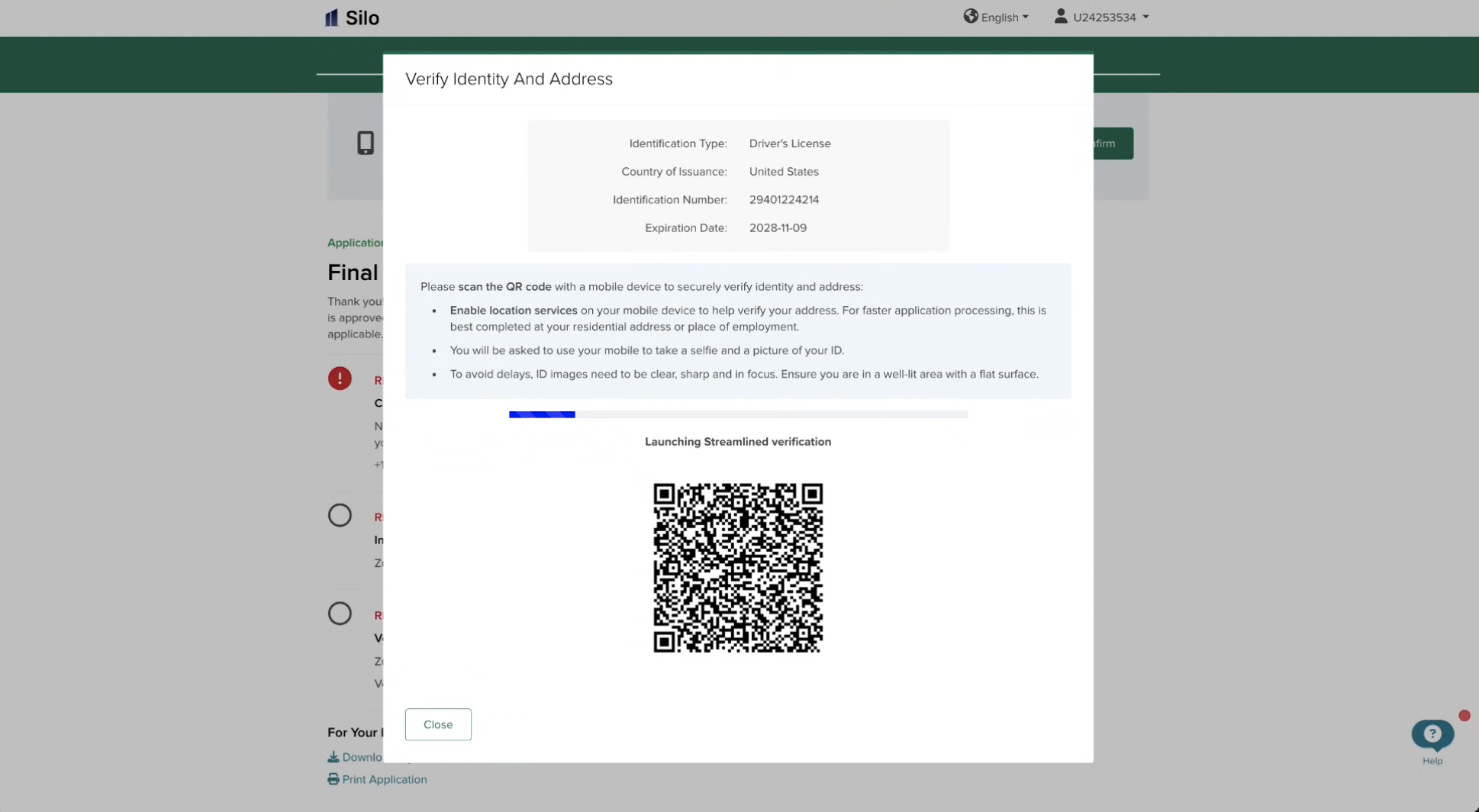Click the Silo logo icon
Screen dimensions: 1479x812
tap(331, 18)
